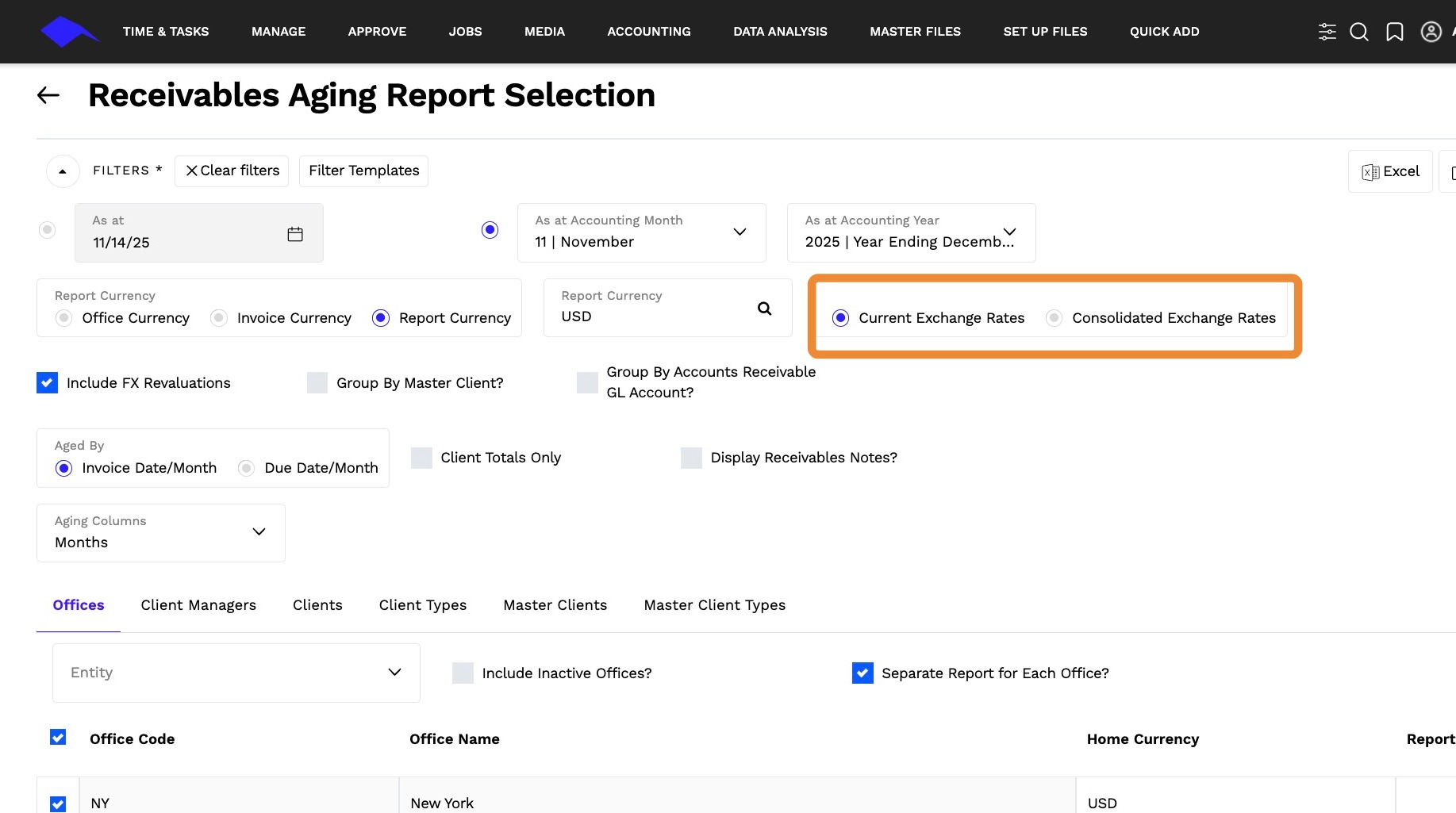The image size is (1456, 813).
Task: Open bookmarks via the bookmark icon
Action: coord(1394,32)
